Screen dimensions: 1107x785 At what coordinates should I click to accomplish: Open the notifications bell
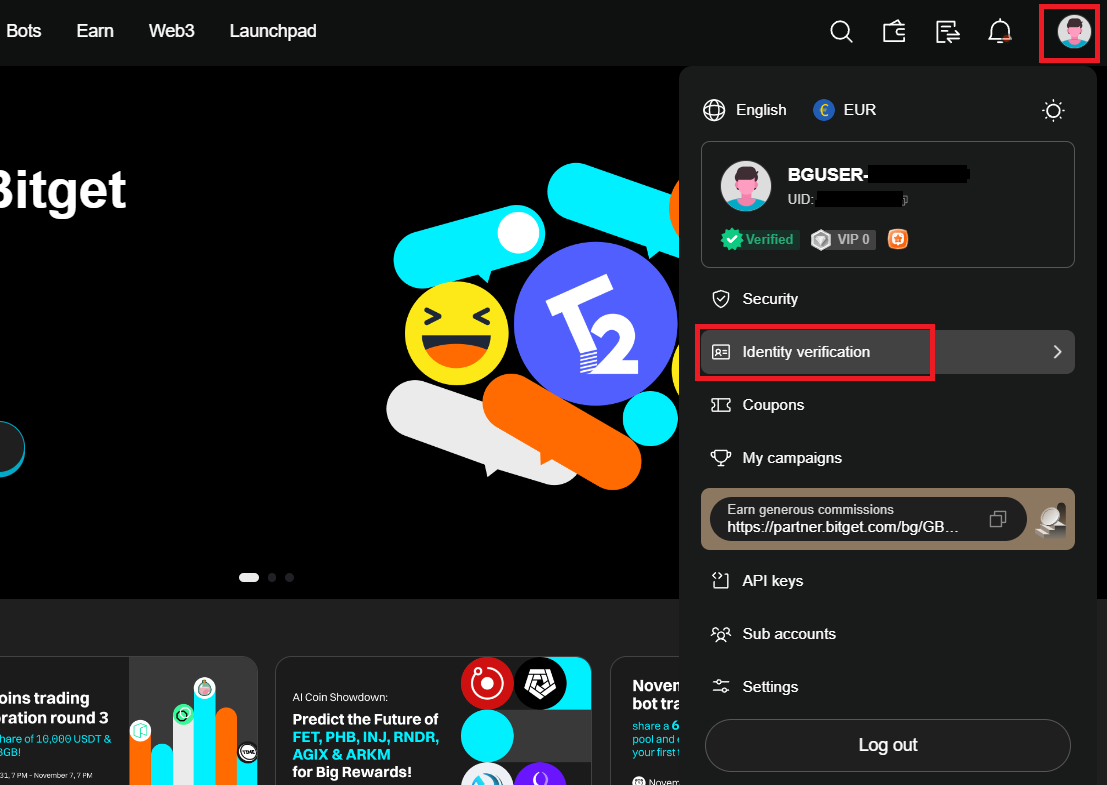coord(1000,32)
